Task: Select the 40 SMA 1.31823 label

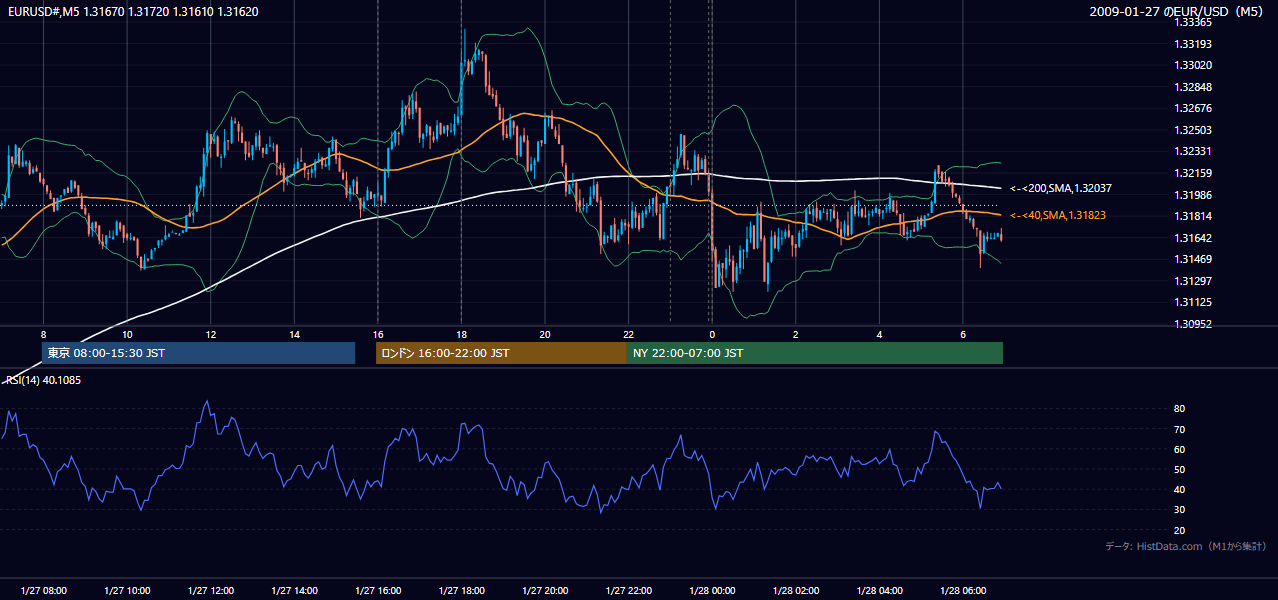Action: [x=1058, y=215]
